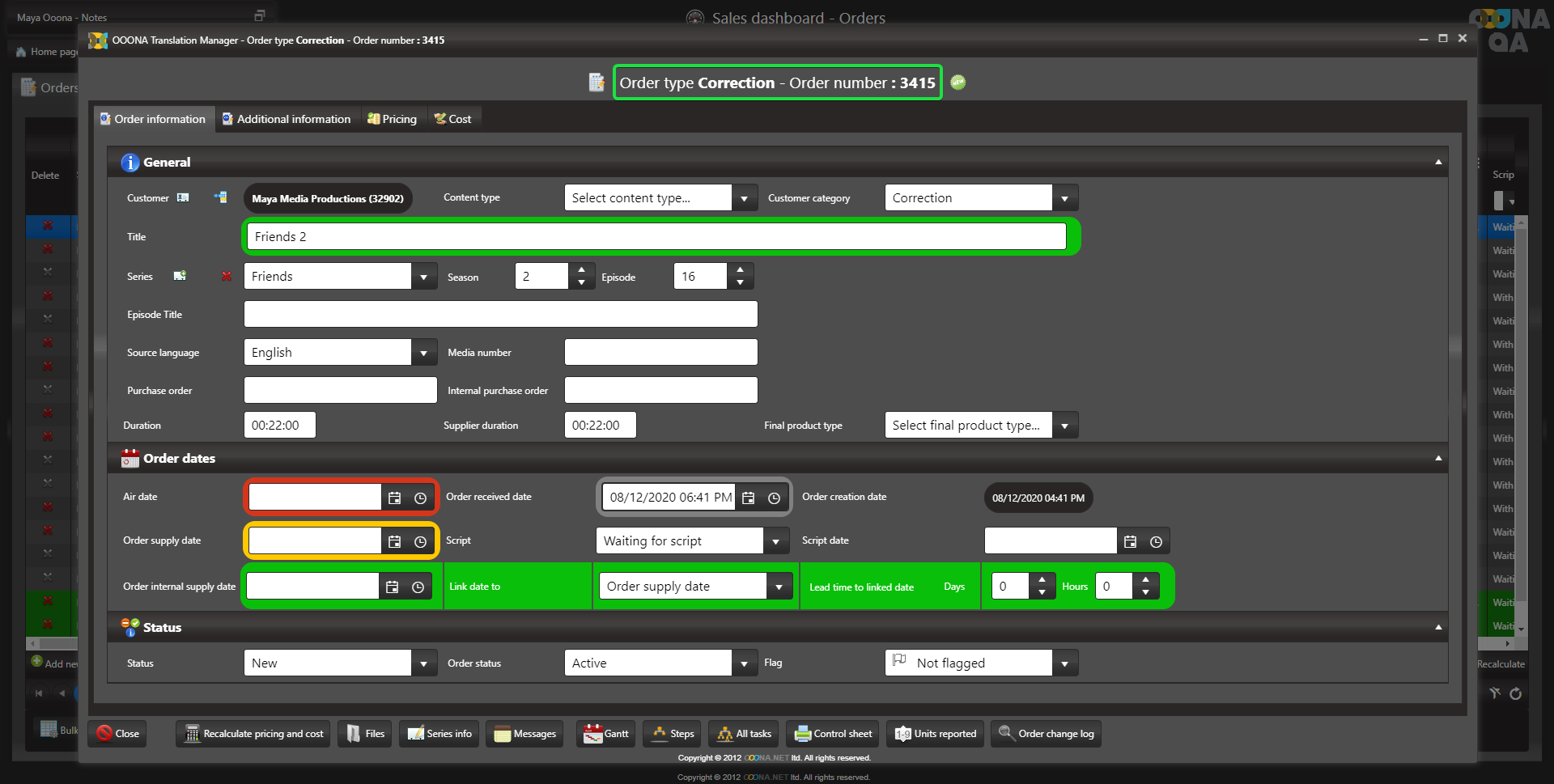
Task: Click the clock icon for Order supply date
Action: tap(420, 542)
